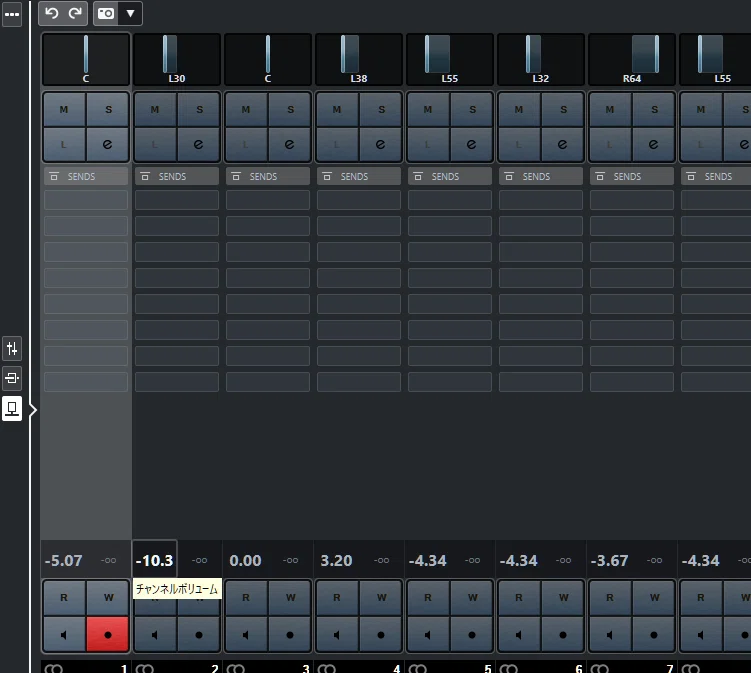Open channel 3 edit settings (e) button
Image resolution: width=751 pixels, height=673 pixels.
coord(290,144)
